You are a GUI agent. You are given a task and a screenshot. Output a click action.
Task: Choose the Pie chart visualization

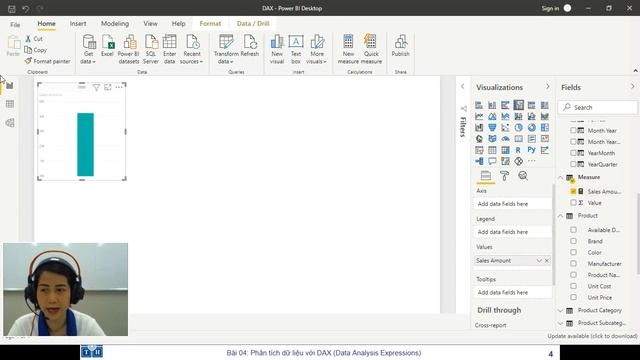[518, 128]
